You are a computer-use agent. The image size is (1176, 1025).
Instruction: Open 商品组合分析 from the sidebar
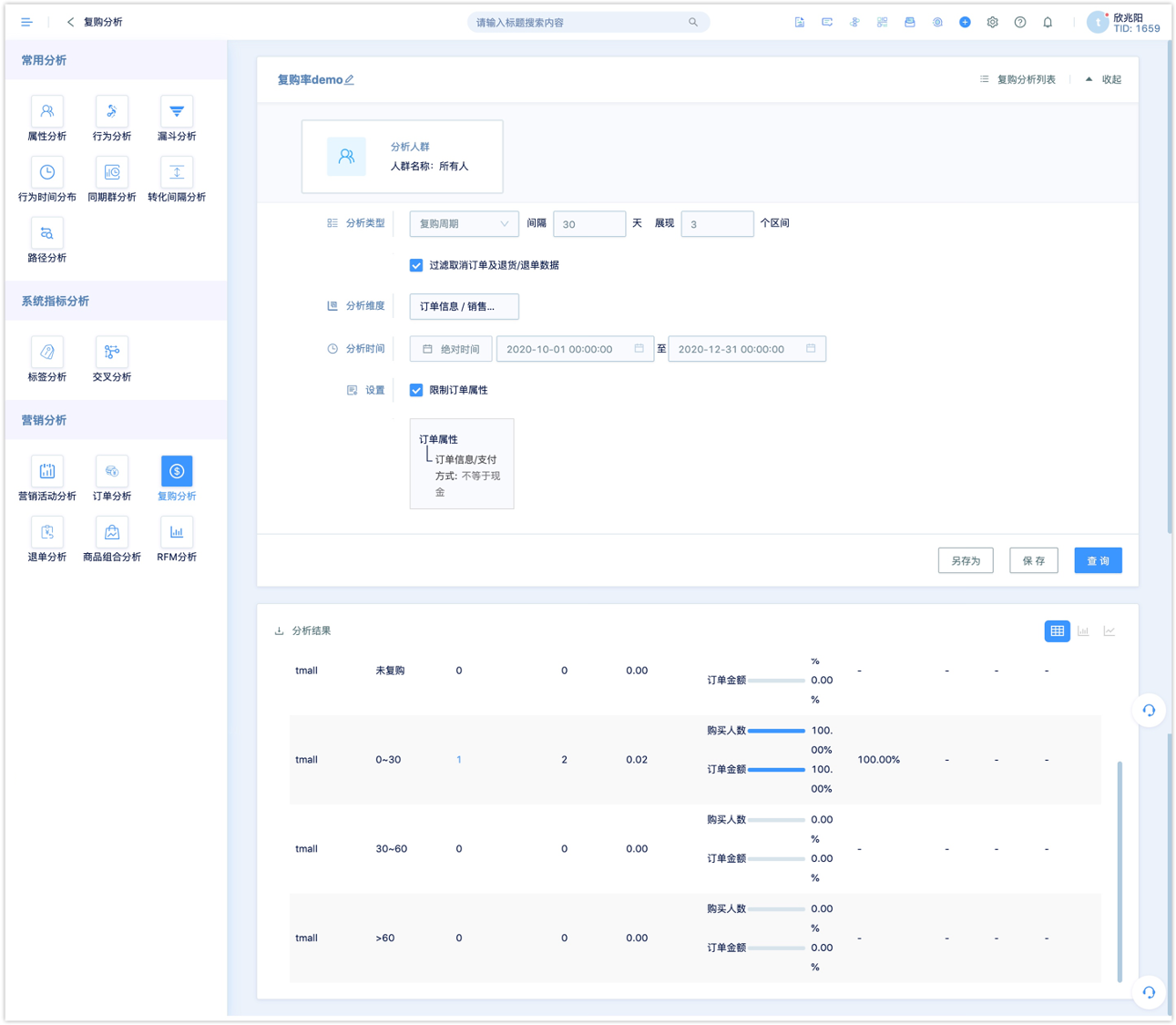point(111,540)
